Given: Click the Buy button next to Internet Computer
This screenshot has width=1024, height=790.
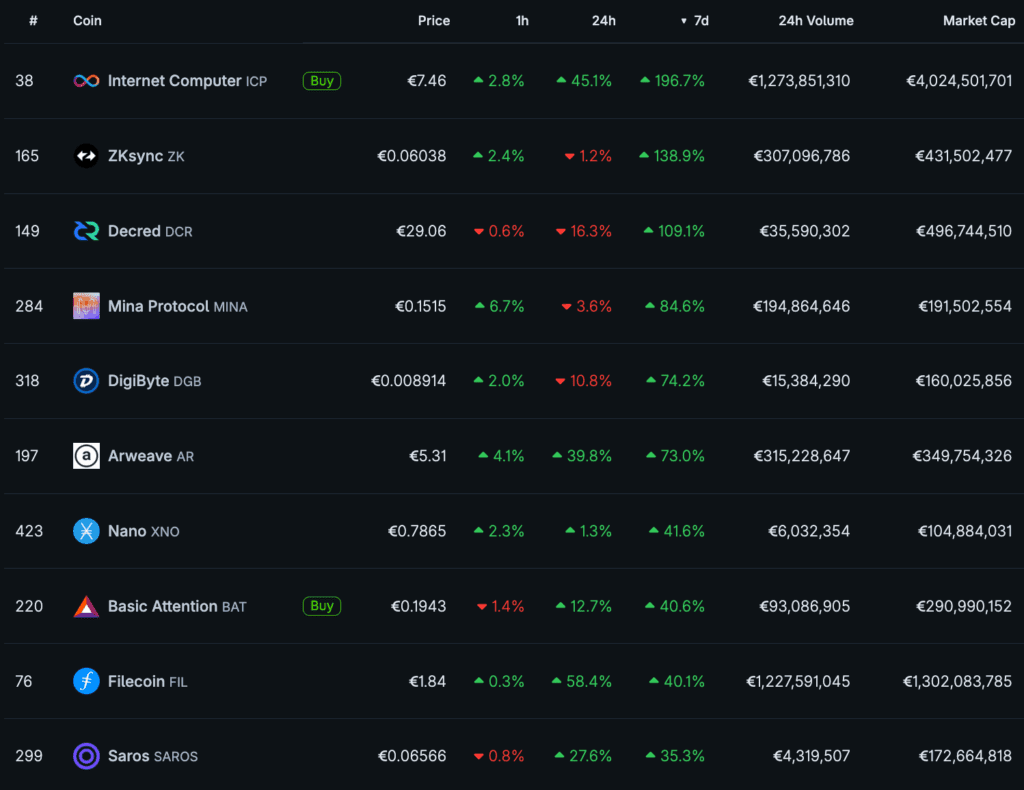Looking at the screenshot, I should (x=321, y=81).
